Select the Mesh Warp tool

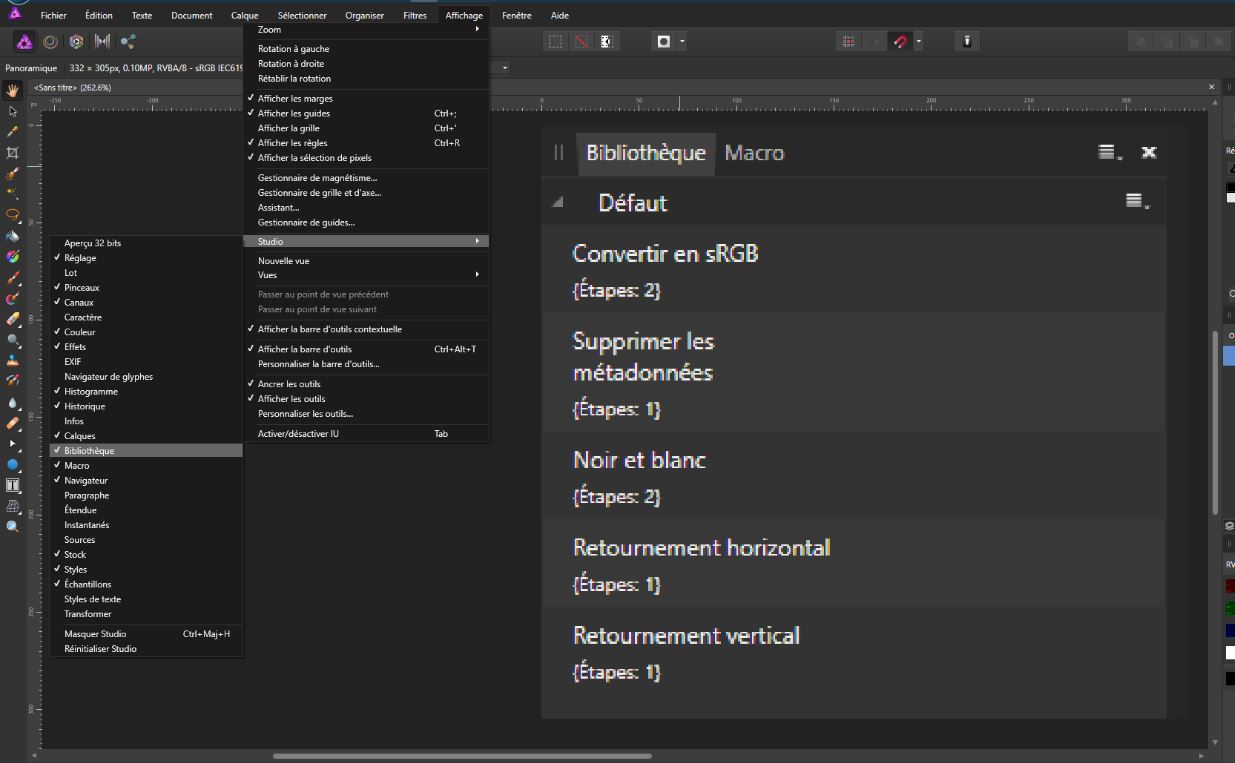[x=13, y=506]
